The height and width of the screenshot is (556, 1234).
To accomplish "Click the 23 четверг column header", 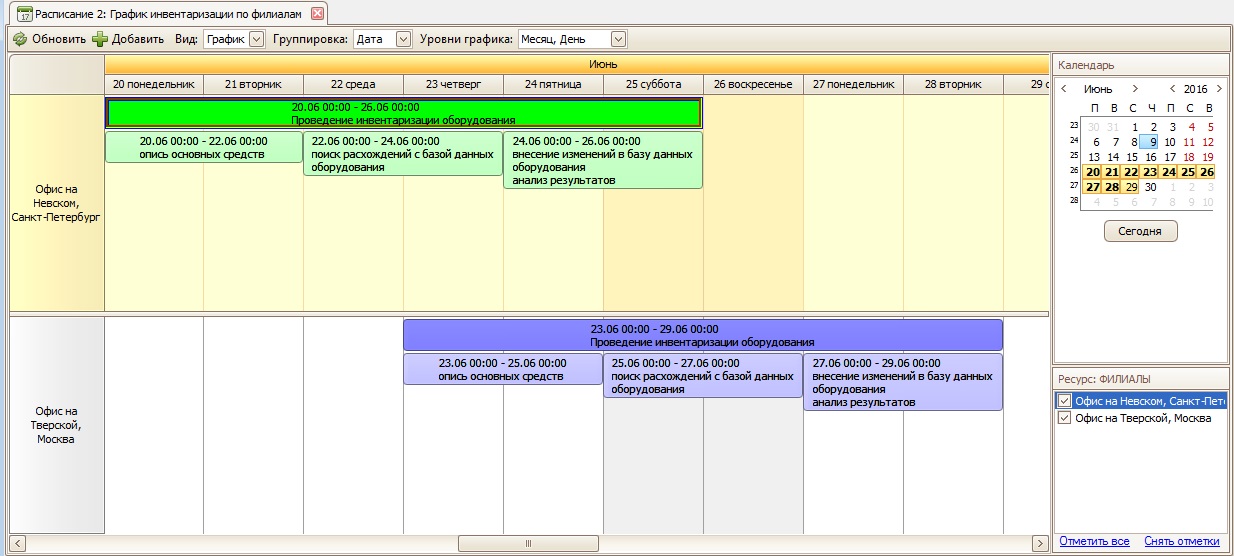I will (453, 84).
